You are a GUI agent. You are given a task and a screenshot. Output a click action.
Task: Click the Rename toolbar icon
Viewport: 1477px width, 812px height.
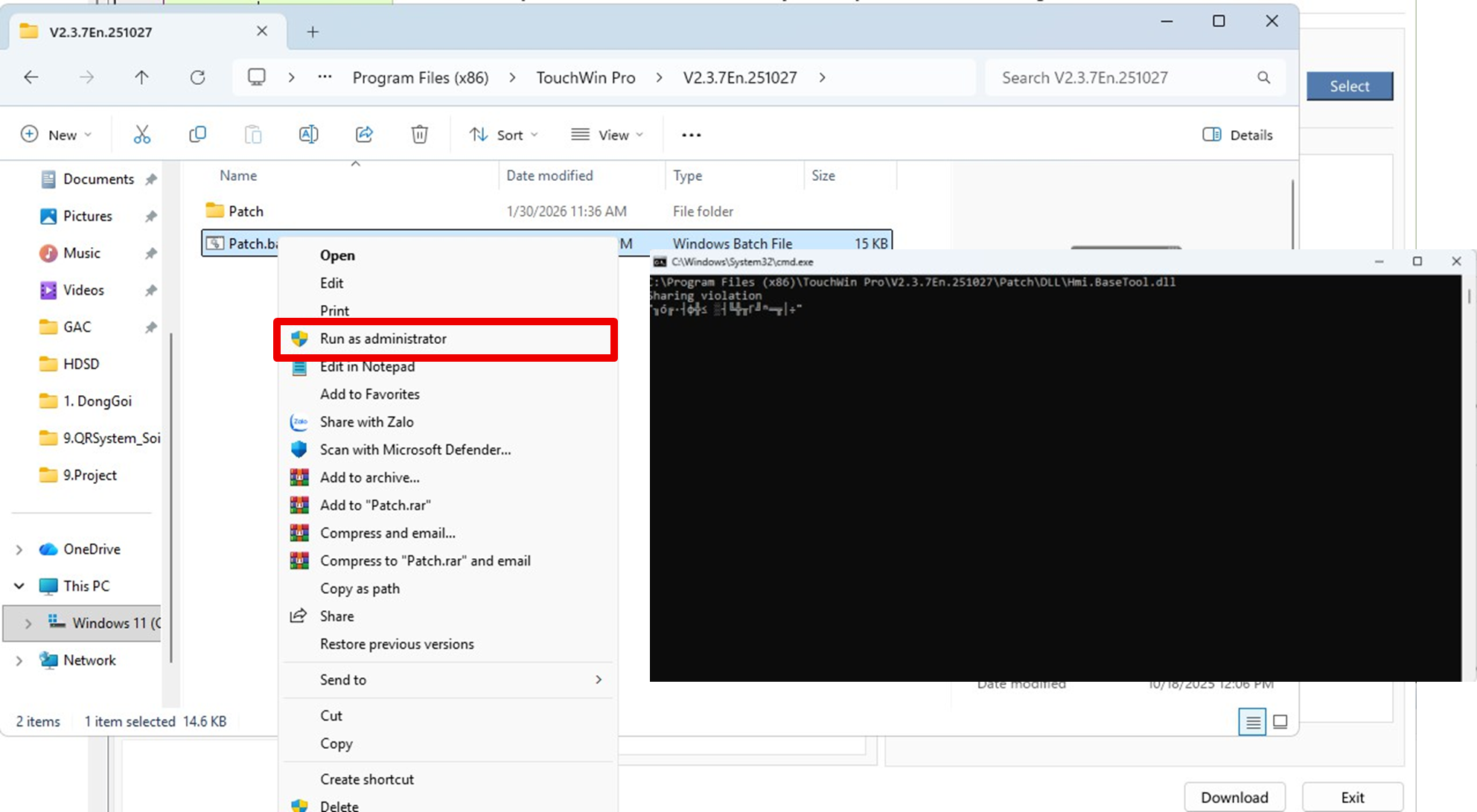pyautogui.click(x=308, y=135)
